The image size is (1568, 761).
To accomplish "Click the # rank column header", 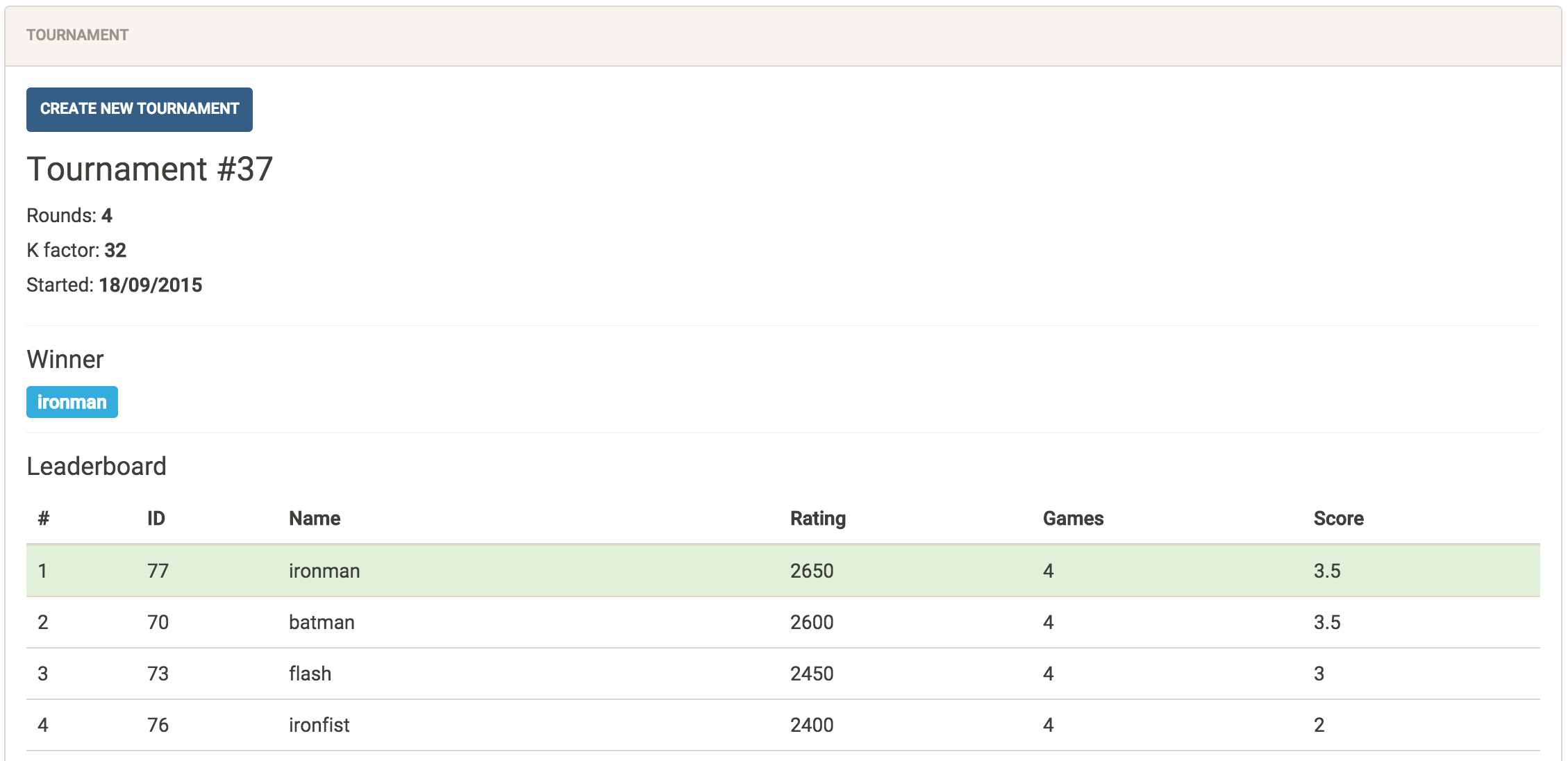I will pos(43,518).
